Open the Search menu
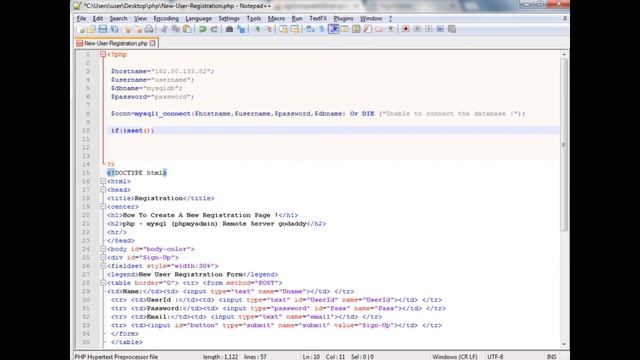 pyautogui.click(x=118, y=18)
